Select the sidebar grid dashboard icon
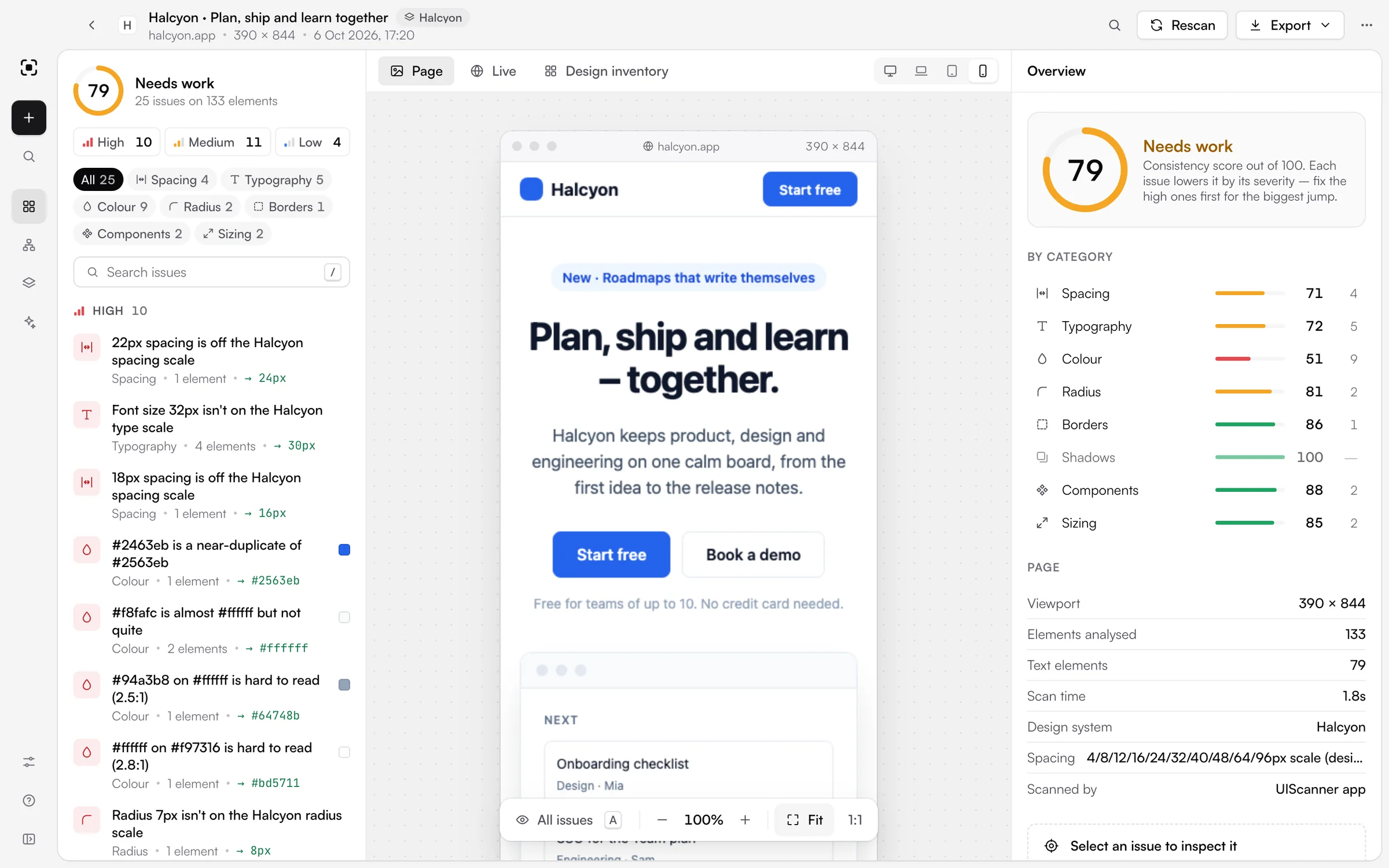1389x868 pixels. tap(29, 206)
